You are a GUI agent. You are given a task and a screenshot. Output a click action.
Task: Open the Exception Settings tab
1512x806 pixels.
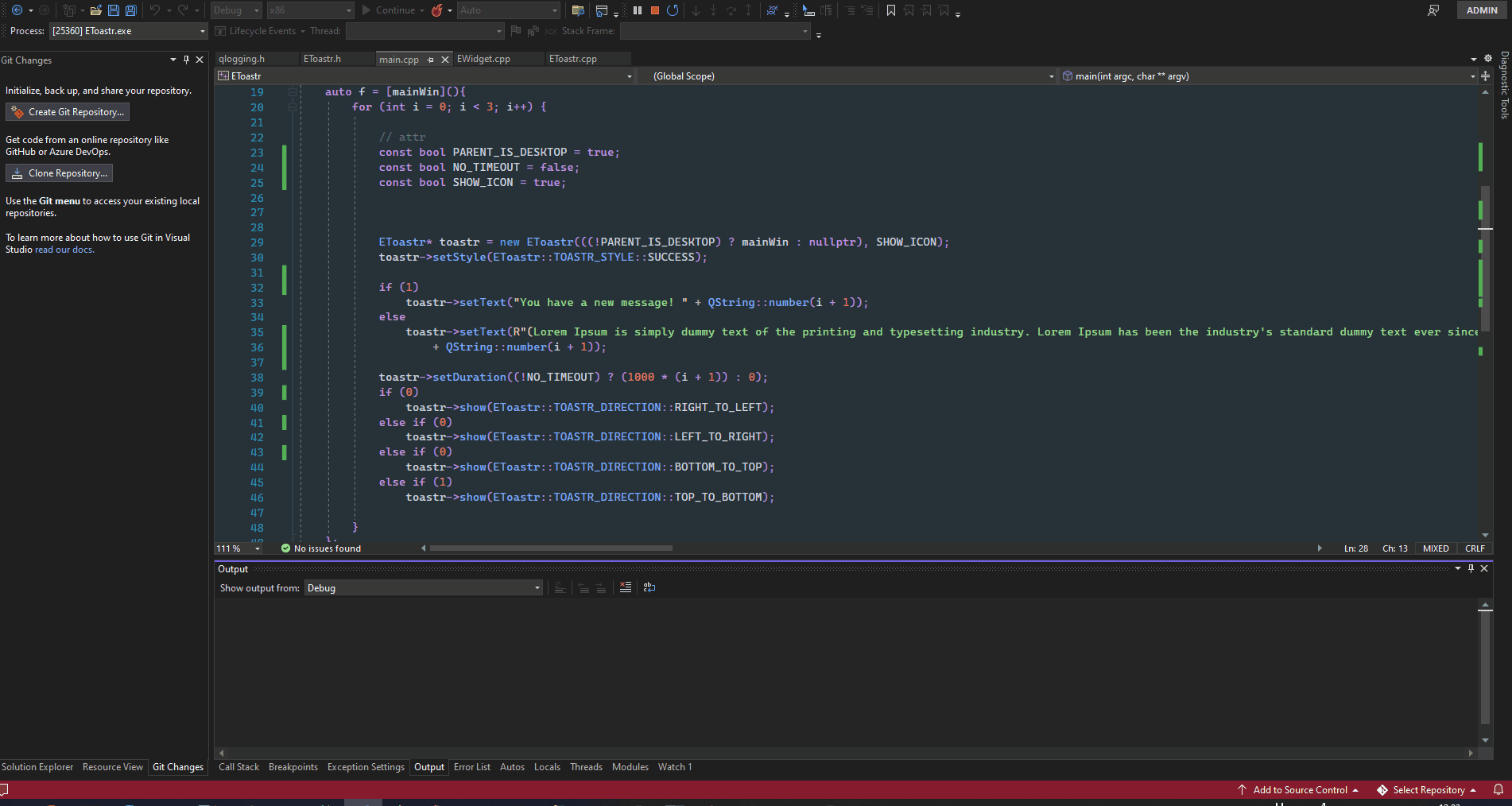pos(366,767)
